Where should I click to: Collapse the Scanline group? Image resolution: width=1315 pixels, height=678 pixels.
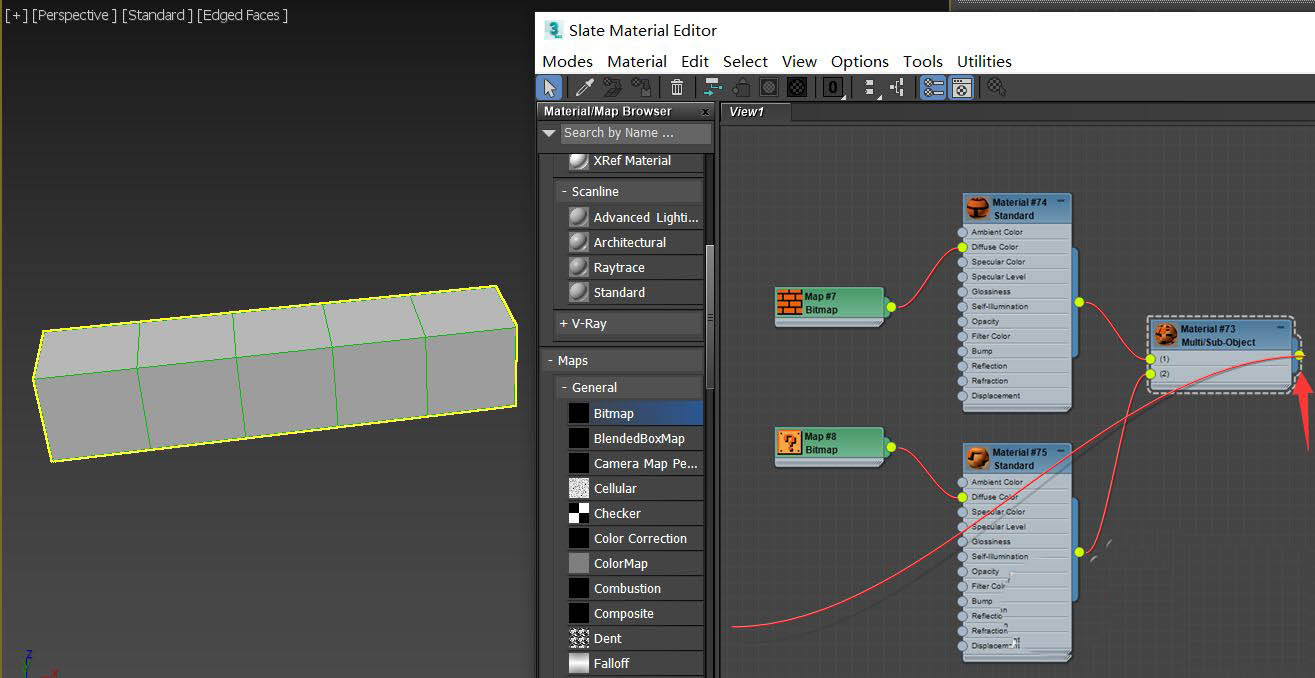[563, 191]
